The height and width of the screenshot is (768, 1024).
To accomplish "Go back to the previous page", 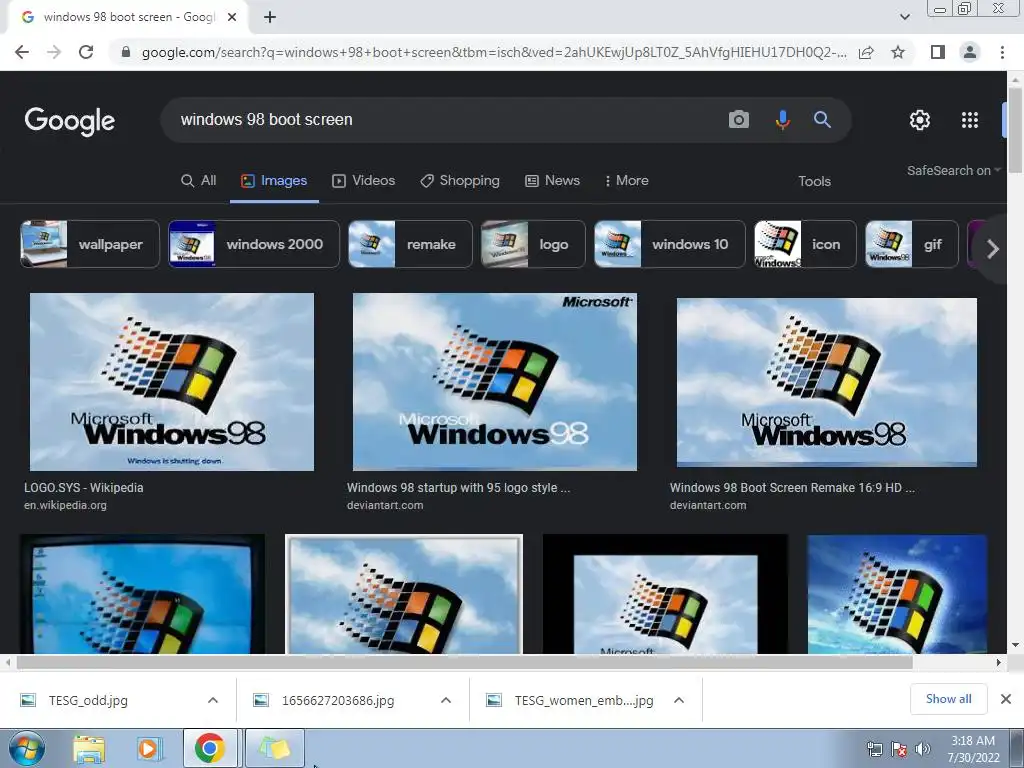I will [x=22, y=52].
